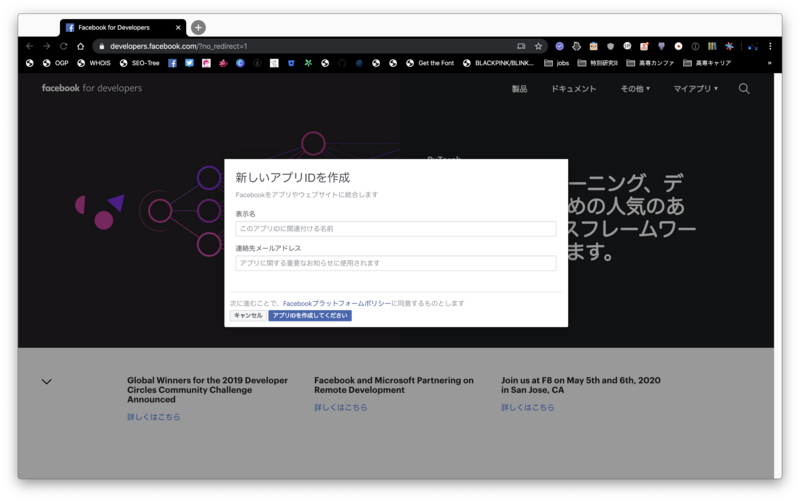Open the green asterisk bookmark icon

tap(308, 63)
